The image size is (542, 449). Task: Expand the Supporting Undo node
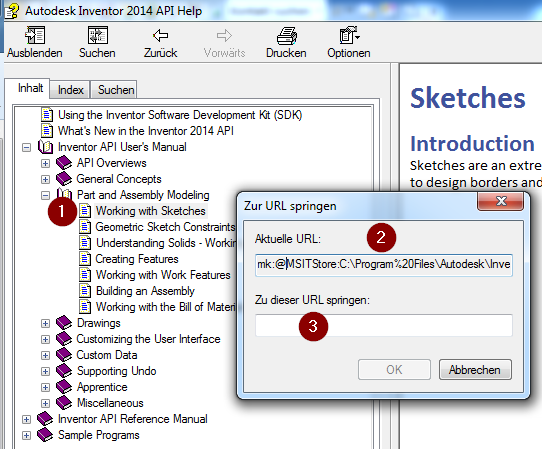tap(45, 372)
